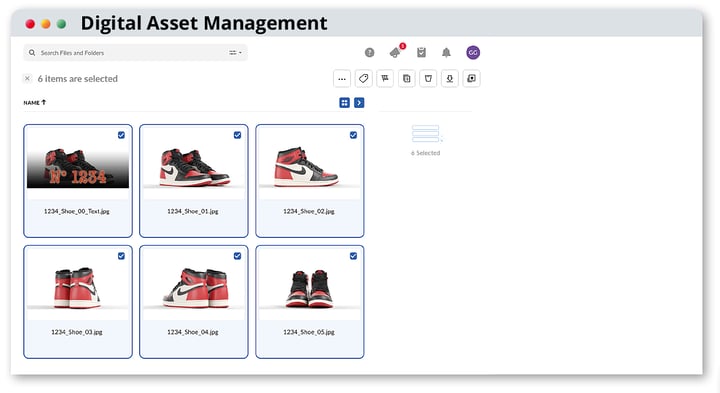Uncheck the 1234_Shoe_01.jpg checkbox

pos(237,135)
